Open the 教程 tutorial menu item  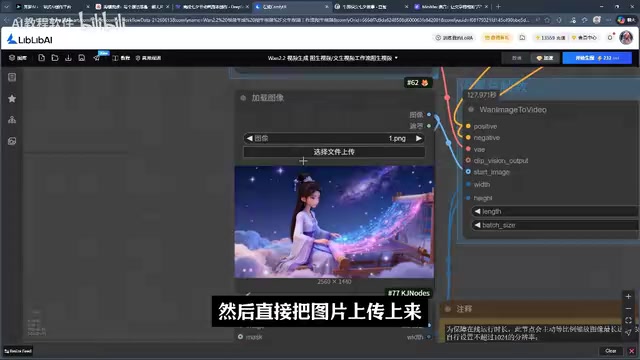[121, 58]
